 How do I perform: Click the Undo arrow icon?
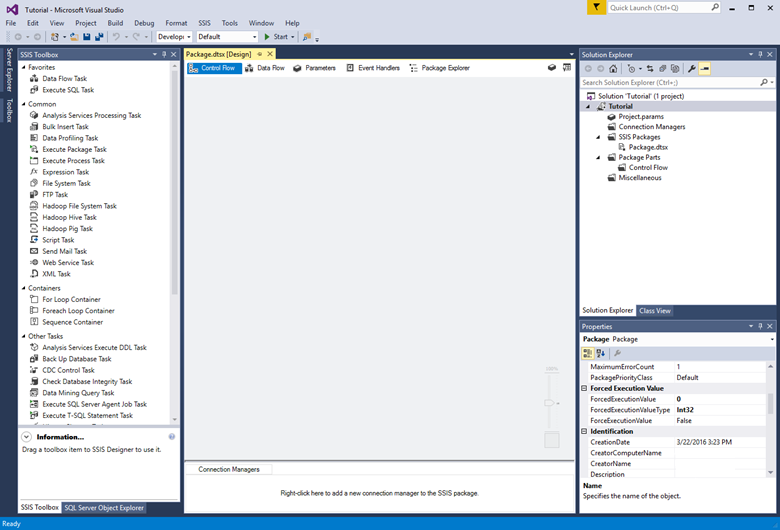click(x=116, y=37)
